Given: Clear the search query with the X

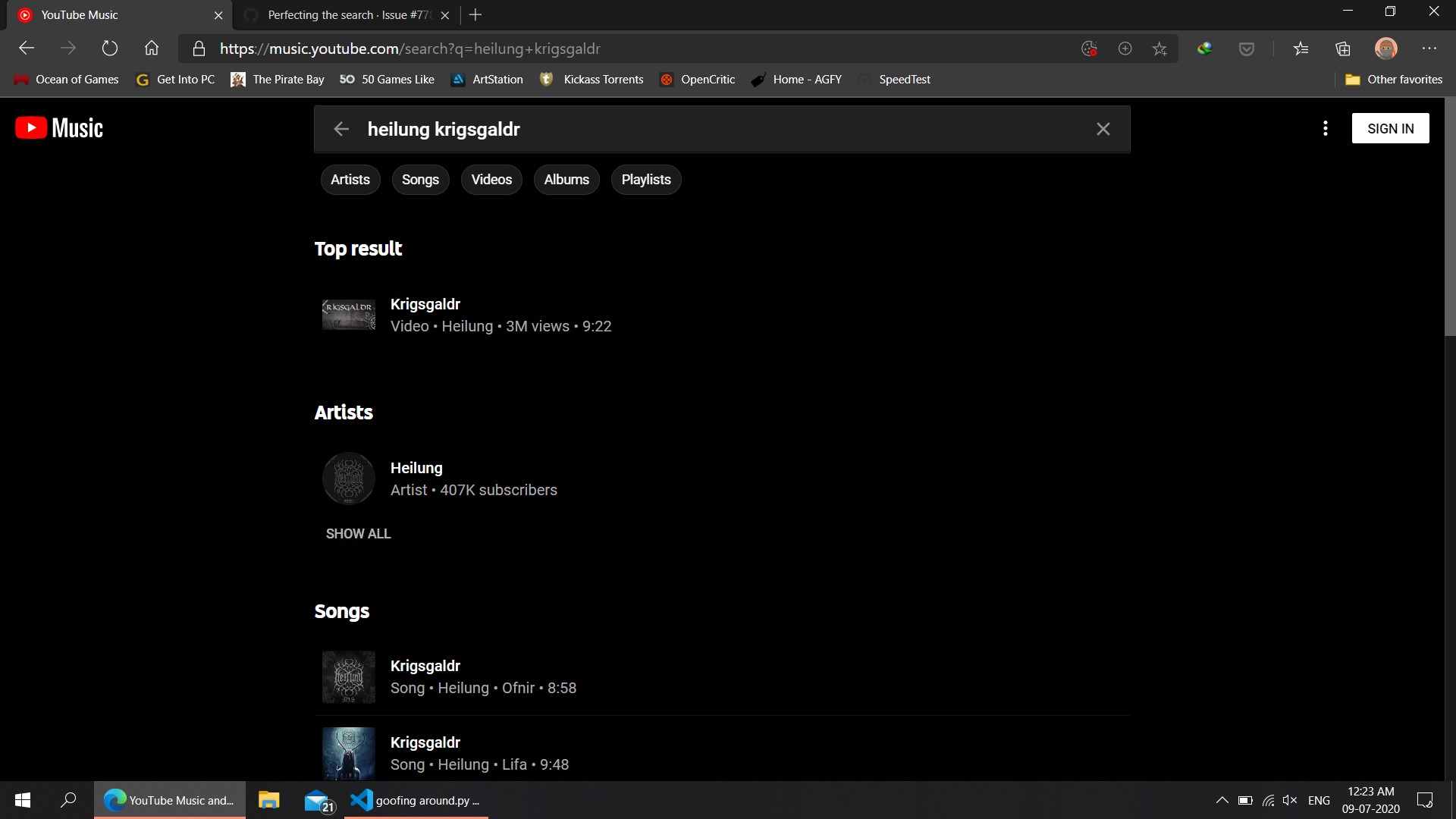Looking at the screenshot, I should tap(1103, 130).
